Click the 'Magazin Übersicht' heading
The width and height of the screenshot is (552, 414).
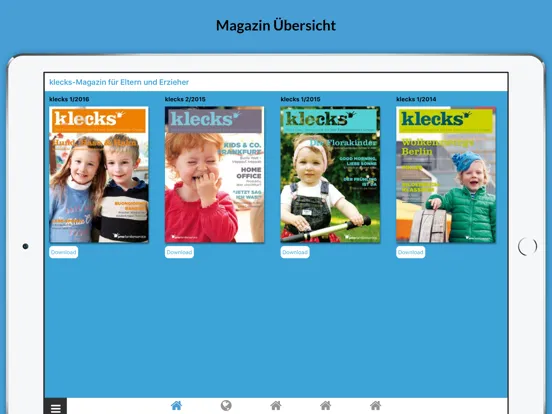[x=276, y=25]
